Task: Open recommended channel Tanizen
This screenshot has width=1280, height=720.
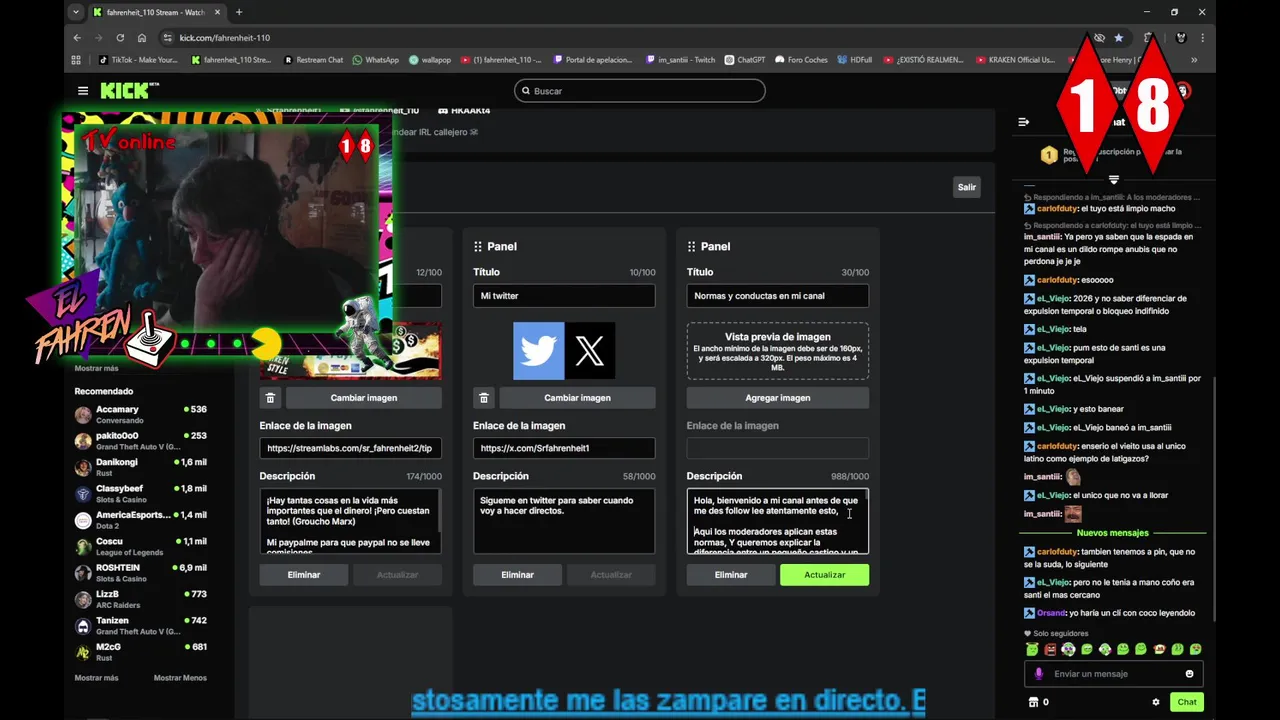Action: 141,625
